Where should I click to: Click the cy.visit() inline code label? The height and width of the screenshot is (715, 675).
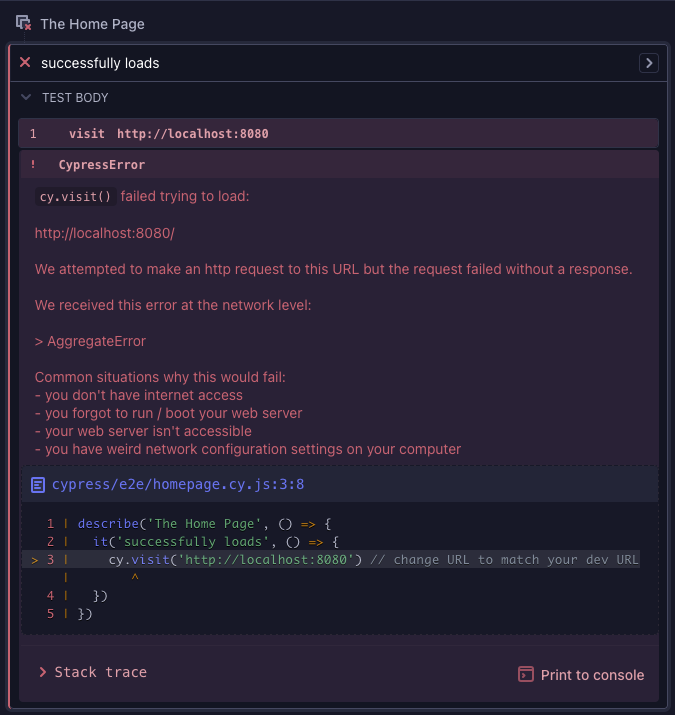tap(75, 197)
